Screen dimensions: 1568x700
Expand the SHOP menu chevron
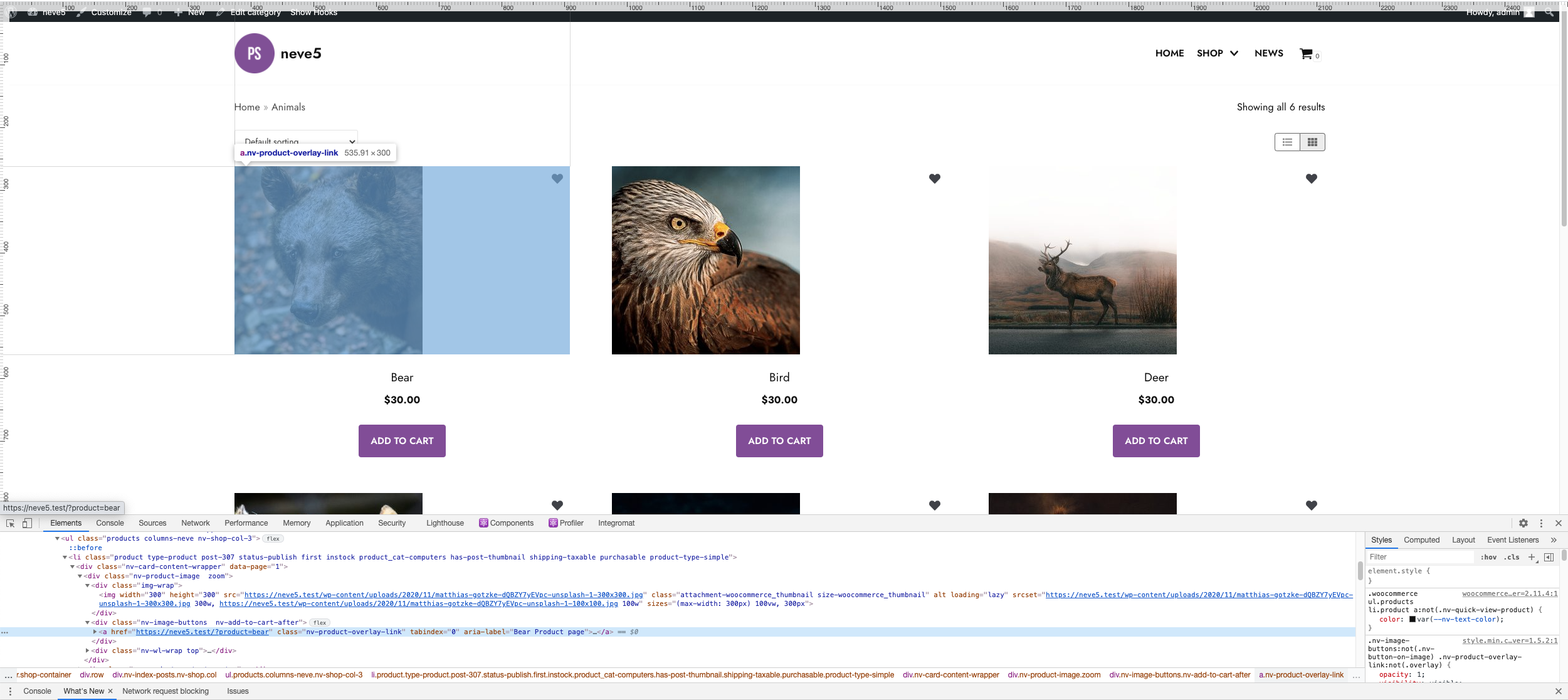[1234, 53]
